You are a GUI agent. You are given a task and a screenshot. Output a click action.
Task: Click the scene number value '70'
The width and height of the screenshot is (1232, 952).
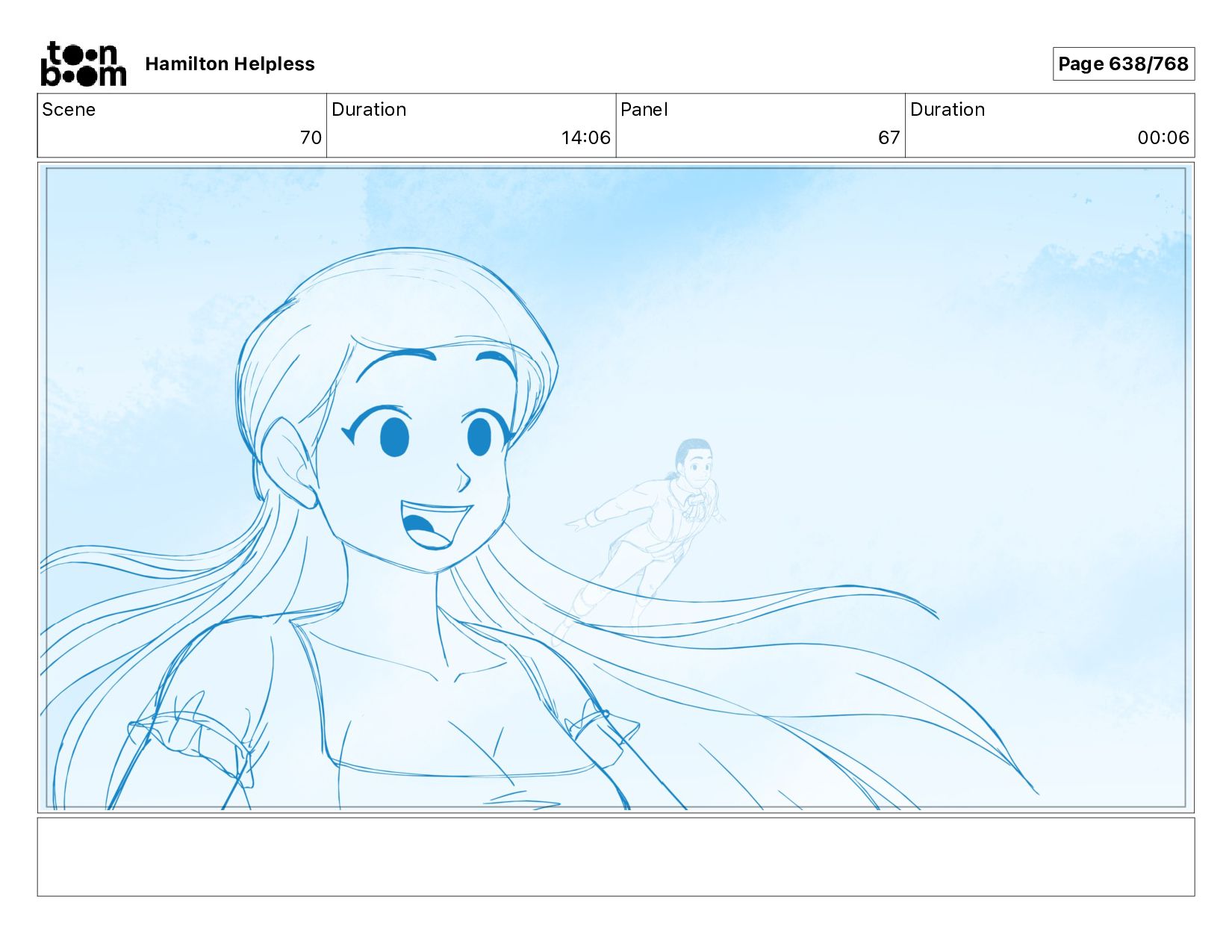point(311,137)
